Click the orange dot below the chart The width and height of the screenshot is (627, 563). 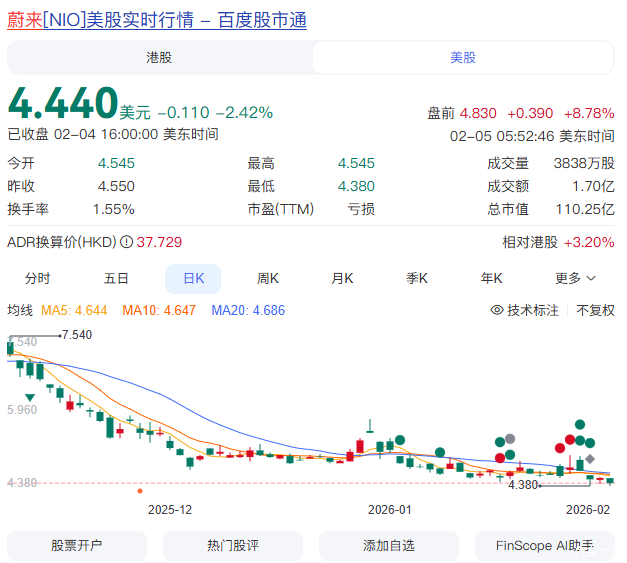click(x=139, y=491)
